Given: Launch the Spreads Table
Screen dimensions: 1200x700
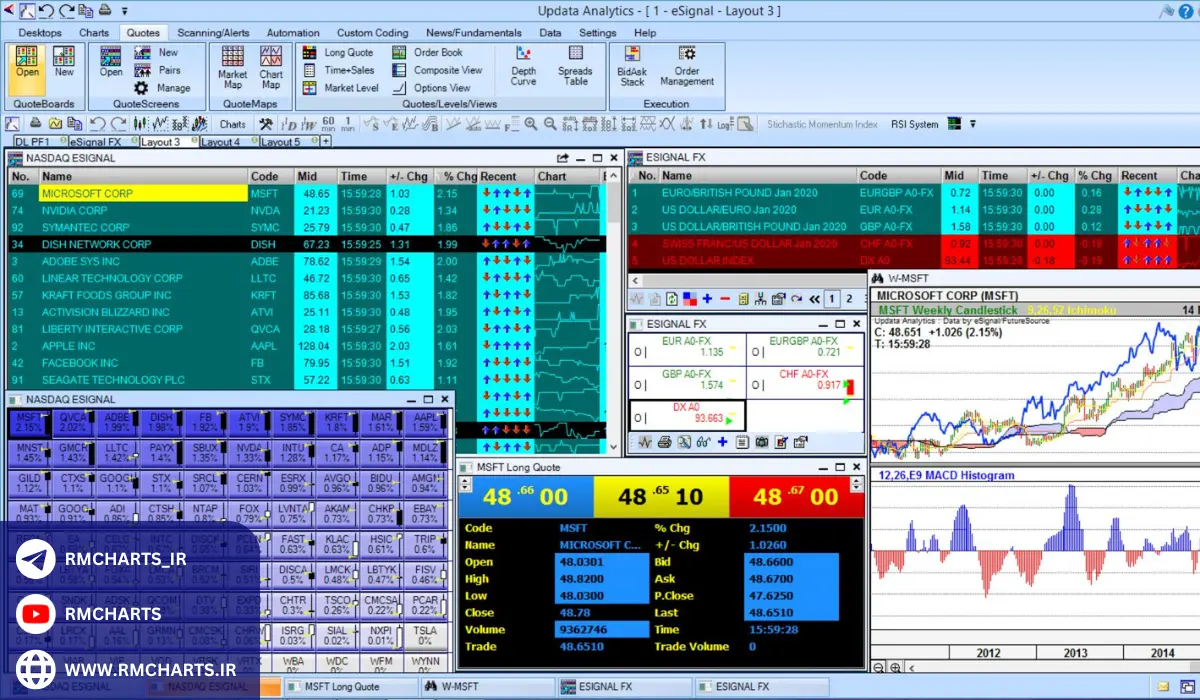Looking at the screenshot, I should 575,66.
